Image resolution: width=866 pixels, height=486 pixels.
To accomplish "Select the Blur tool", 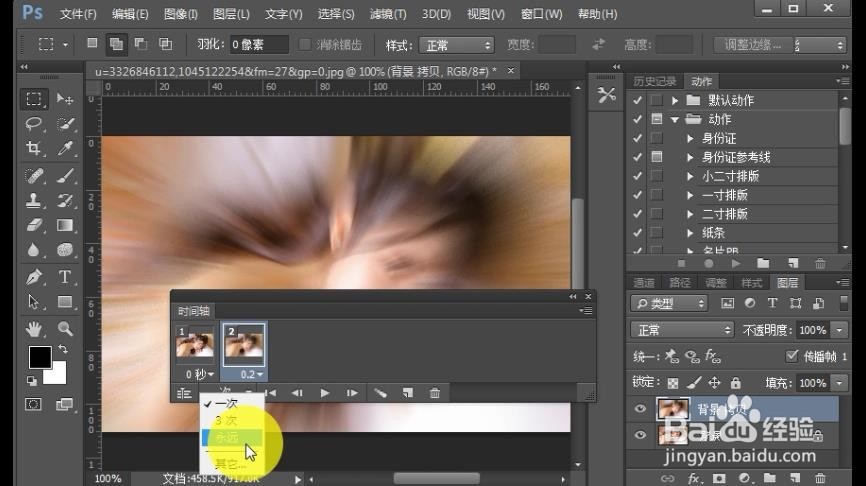I will click(34, 250).
